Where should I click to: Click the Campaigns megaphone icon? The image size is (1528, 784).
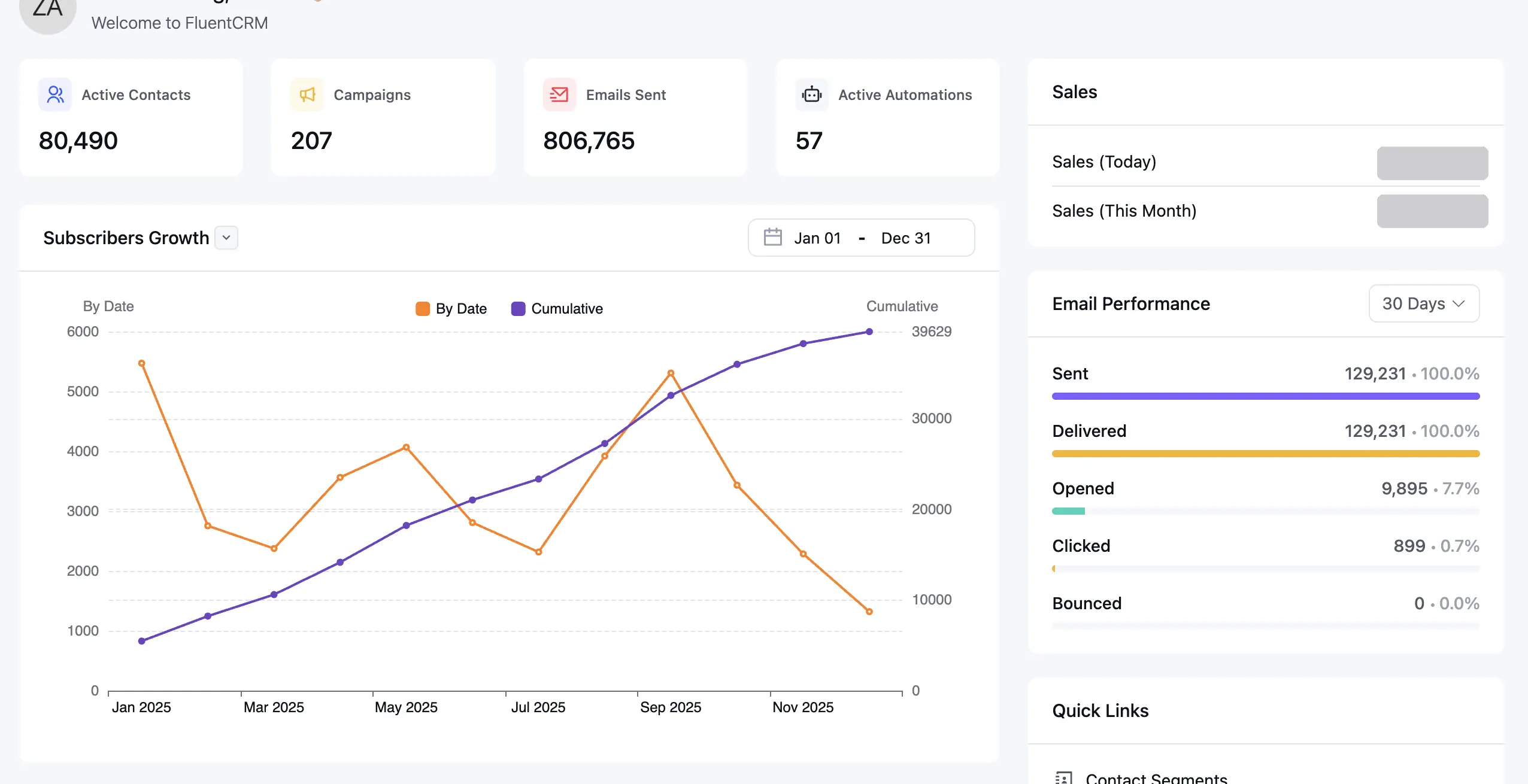coord(307,95)
